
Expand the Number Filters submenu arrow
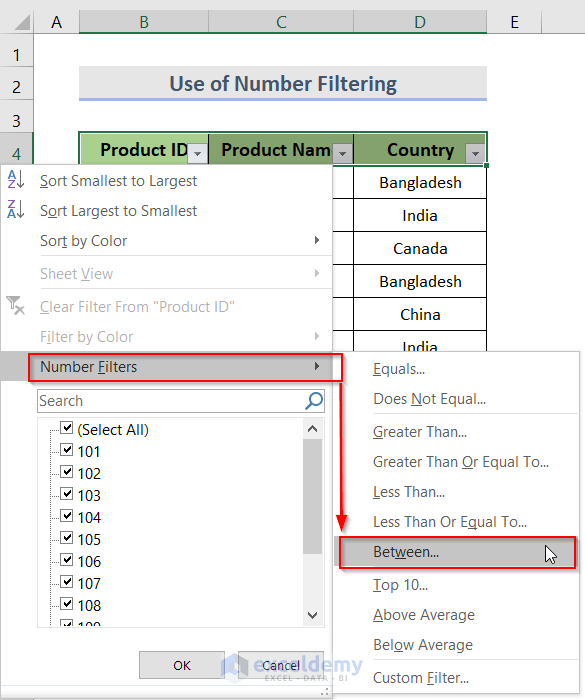(x=317, y=366)
